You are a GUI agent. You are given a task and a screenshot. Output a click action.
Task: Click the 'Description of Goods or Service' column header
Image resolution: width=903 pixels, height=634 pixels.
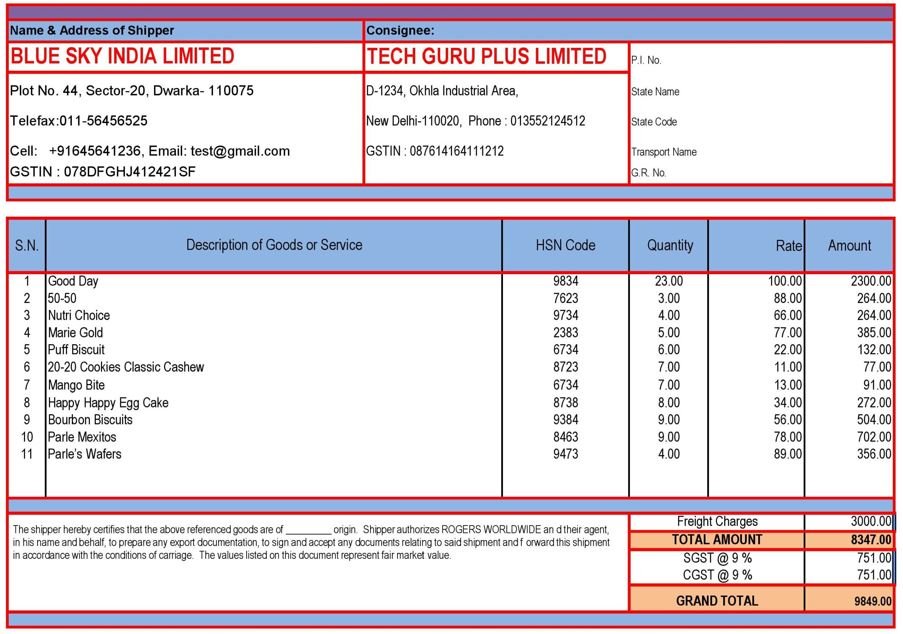274,245
